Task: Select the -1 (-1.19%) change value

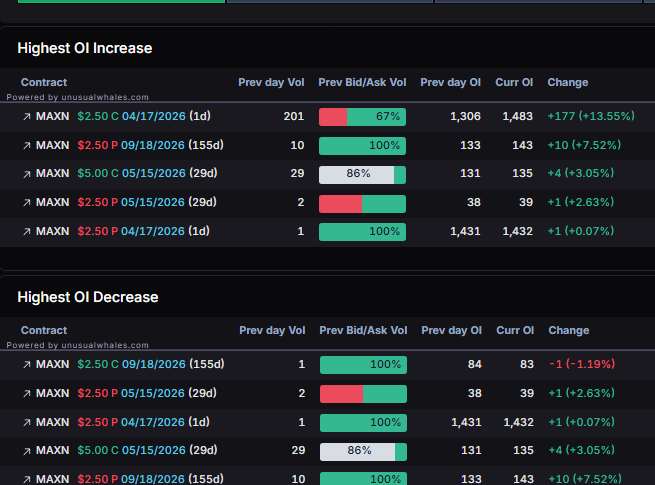Action: tap(582, 364)
